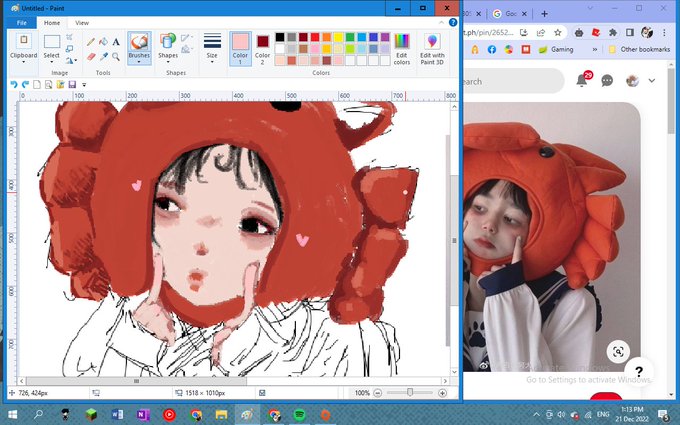Click the Pinterest notifications bell
The image size is (680, 425).
(582, 81)
